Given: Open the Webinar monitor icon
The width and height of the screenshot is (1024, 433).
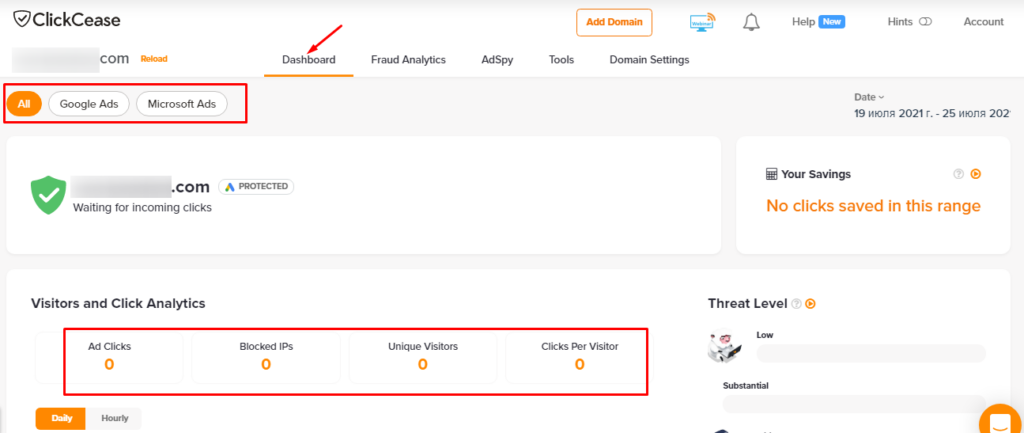Looking at the screenshot, I should tap(702, 22).
